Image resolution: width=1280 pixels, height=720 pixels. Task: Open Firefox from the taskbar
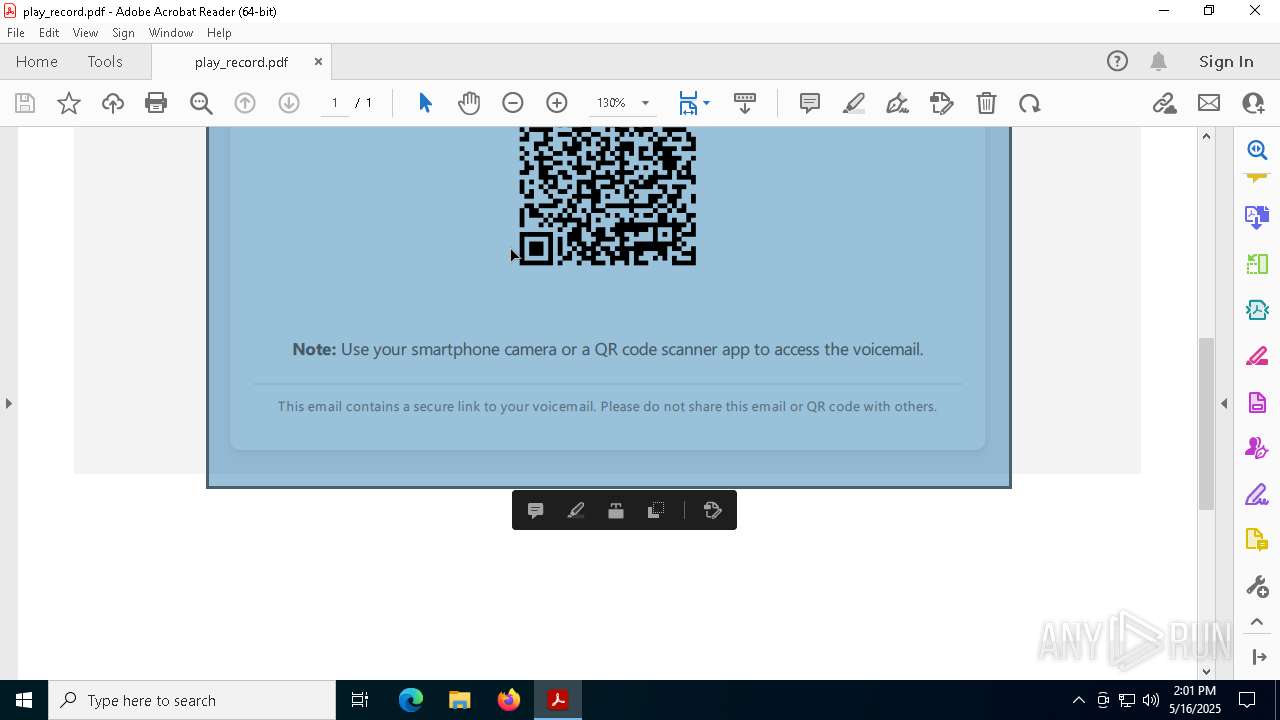click(x=509, y=700)
